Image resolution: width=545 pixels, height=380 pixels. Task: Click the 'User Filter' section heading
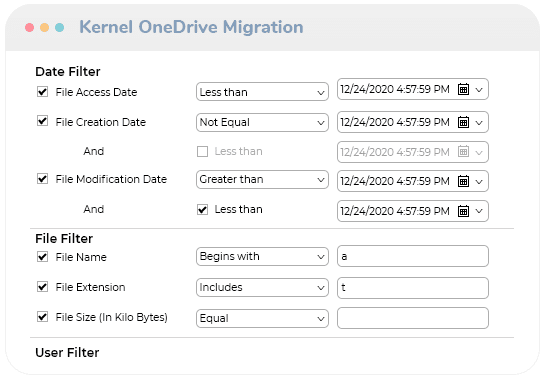point(67,353)
